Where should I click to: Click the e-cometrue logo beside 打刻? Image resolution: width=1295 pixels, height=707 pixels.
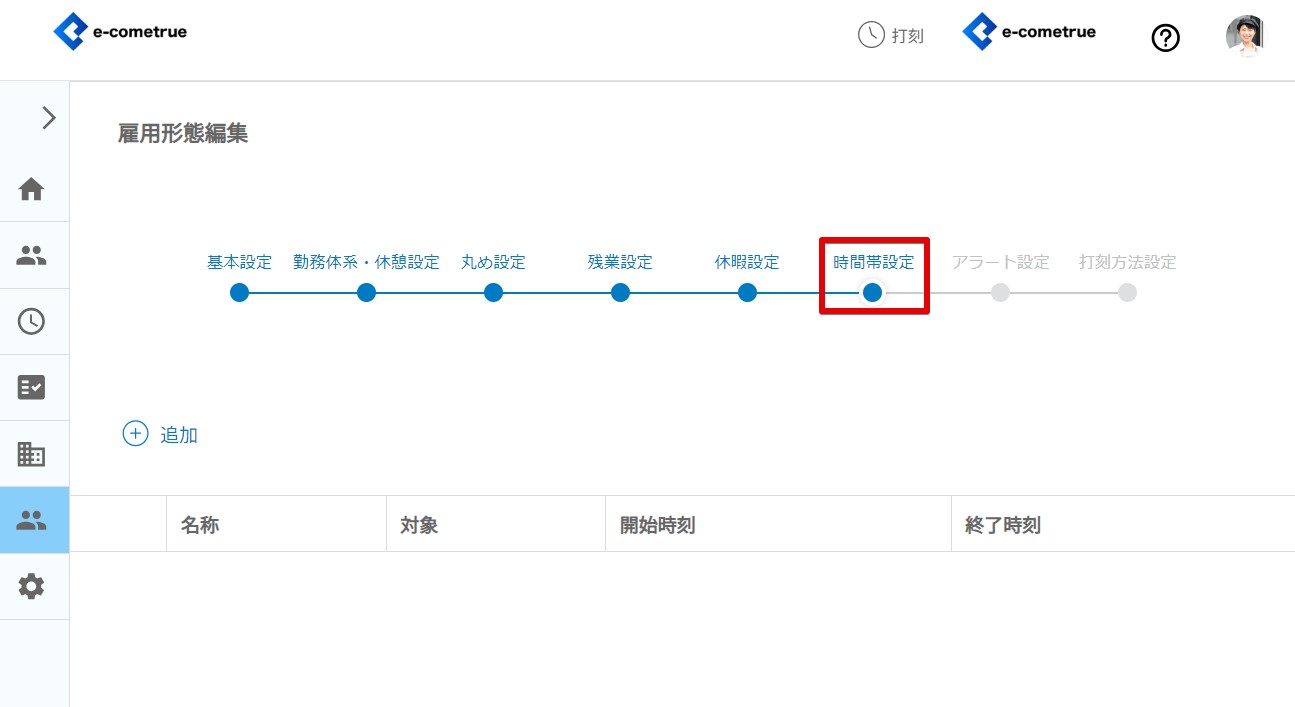pos(1029,32)
